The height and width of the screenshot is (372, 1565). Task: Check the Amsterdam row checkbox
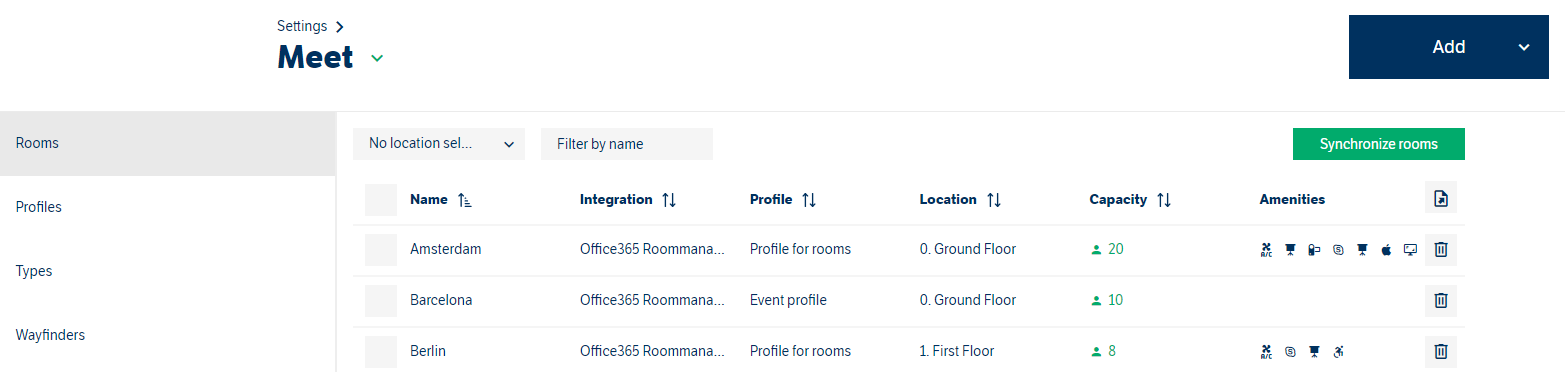[381, 250]
